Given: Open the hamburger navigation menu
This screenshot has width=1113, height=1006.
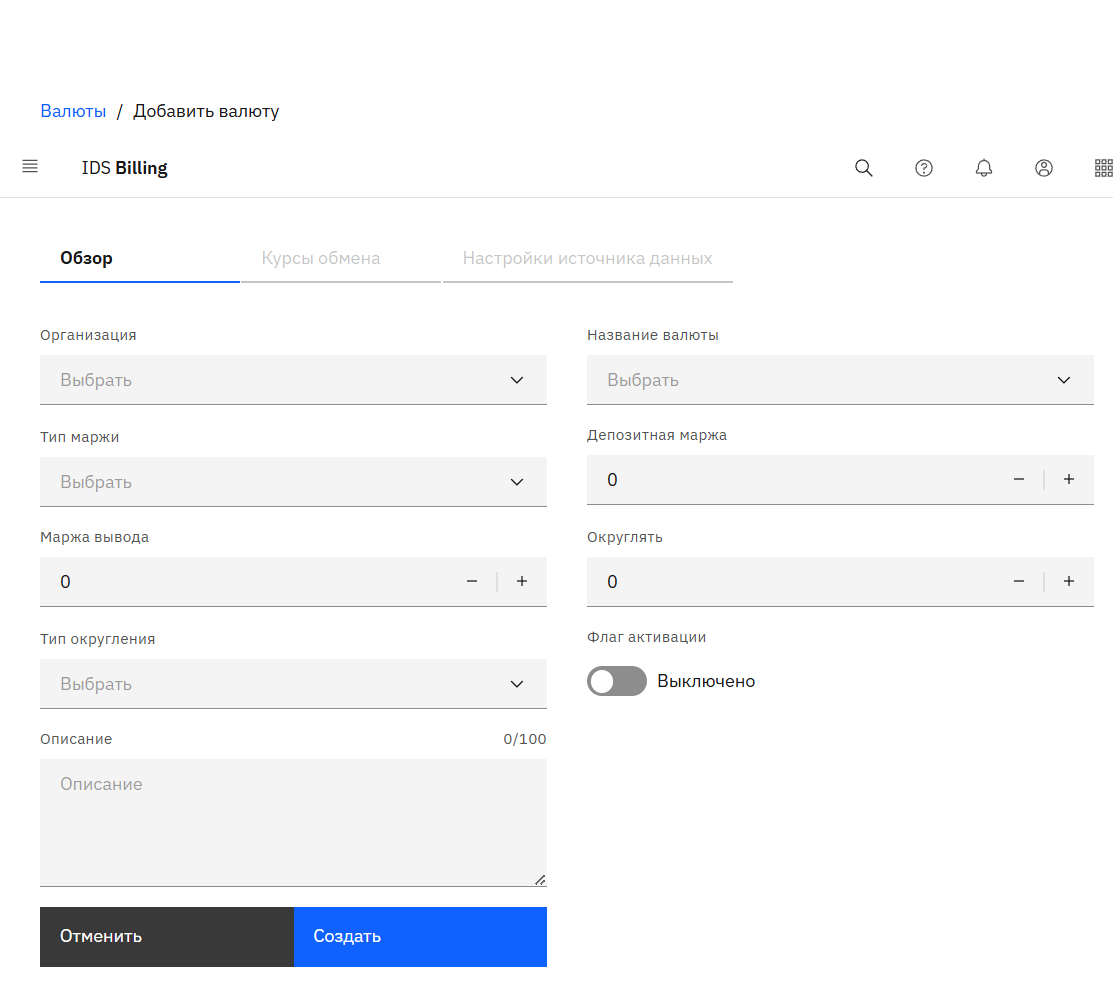Looking at the screenshot, I should tap(30, 167).
